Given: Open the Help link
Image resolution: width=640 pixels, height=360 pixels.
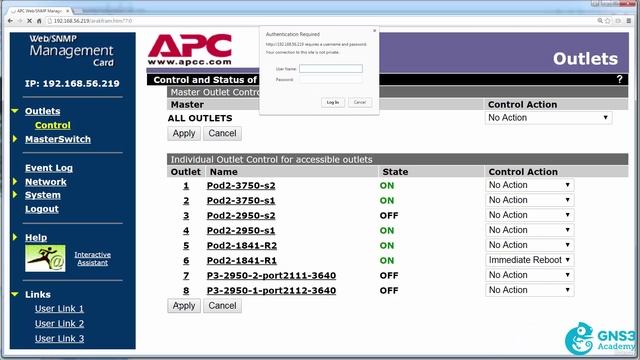Looking at the screenshot, I should coord(36,238).
